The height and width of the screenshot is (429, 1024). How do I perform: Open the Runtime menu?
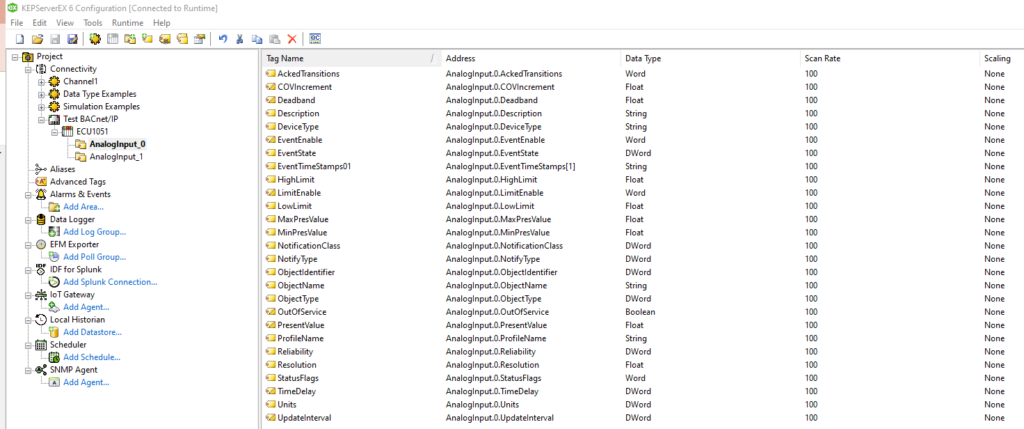pyautogui.click(x=127, y=23)
